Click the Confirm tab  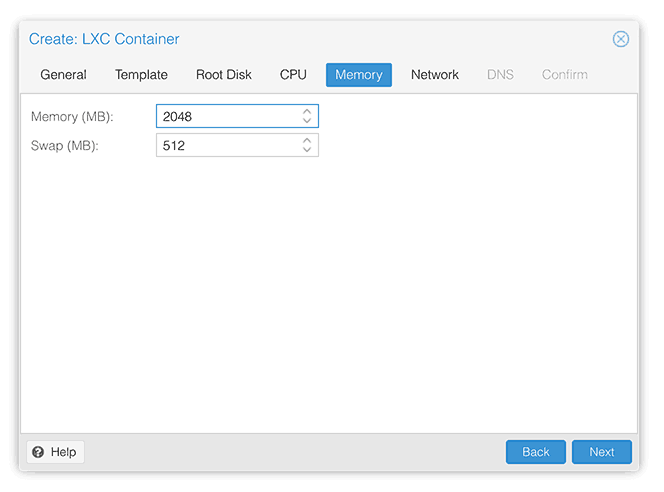564,75
